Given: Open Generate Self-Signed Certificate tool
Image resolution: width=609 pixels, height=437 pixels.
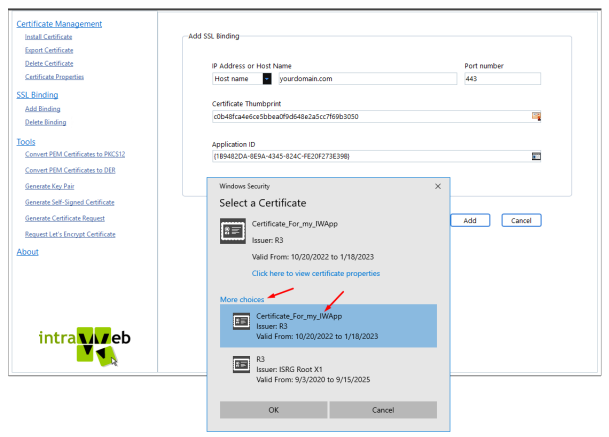Looking at the screenshot, I should tap(70, 202).
